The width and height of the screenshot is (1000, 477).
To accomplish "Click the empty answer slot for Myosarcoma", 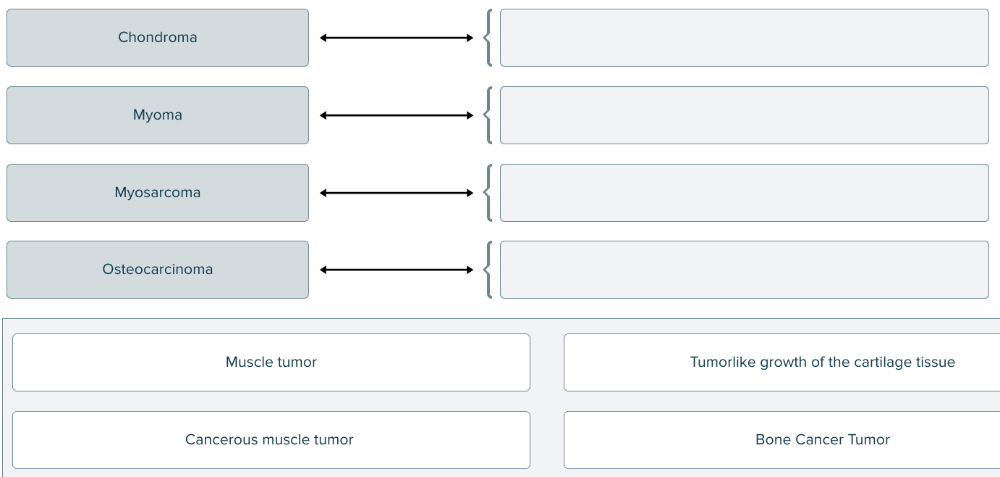I will [744, 192].
